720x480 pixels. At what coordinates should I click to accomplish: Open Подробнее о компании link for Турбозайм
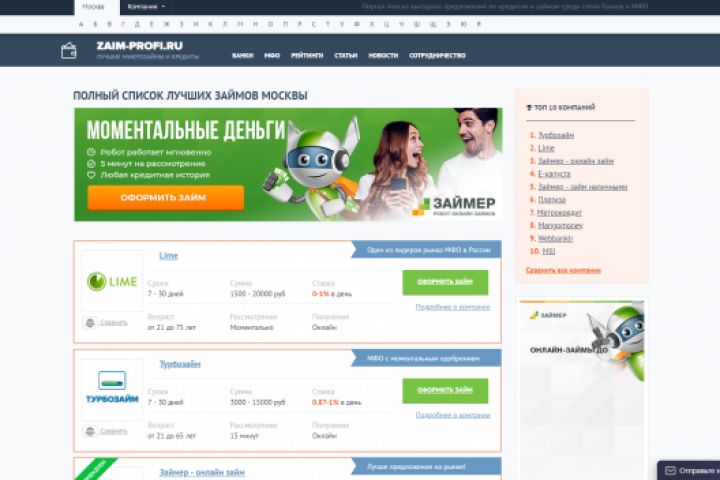pyautogui.click(x=453, y=415)
